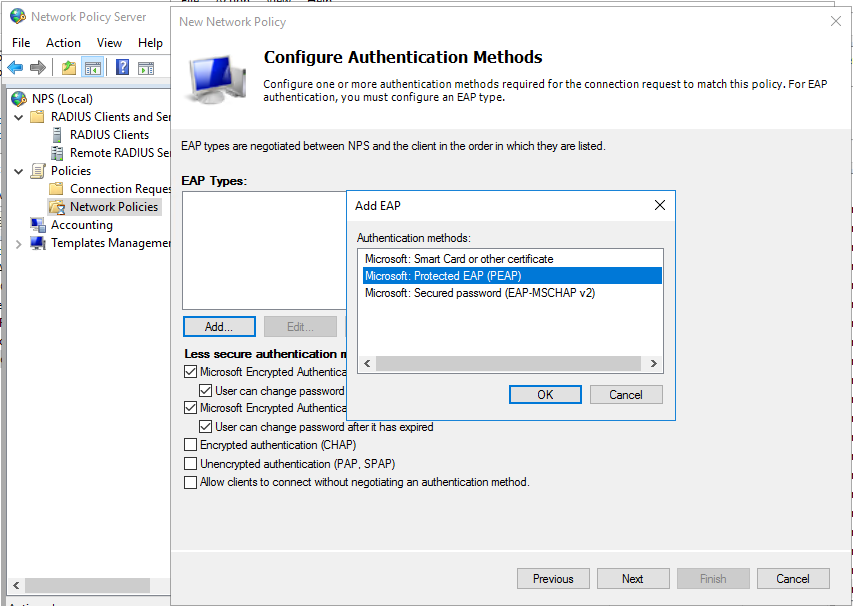
Task: Click the RADIUS Clients and Servers folder icon
Action: coord(37,116)
